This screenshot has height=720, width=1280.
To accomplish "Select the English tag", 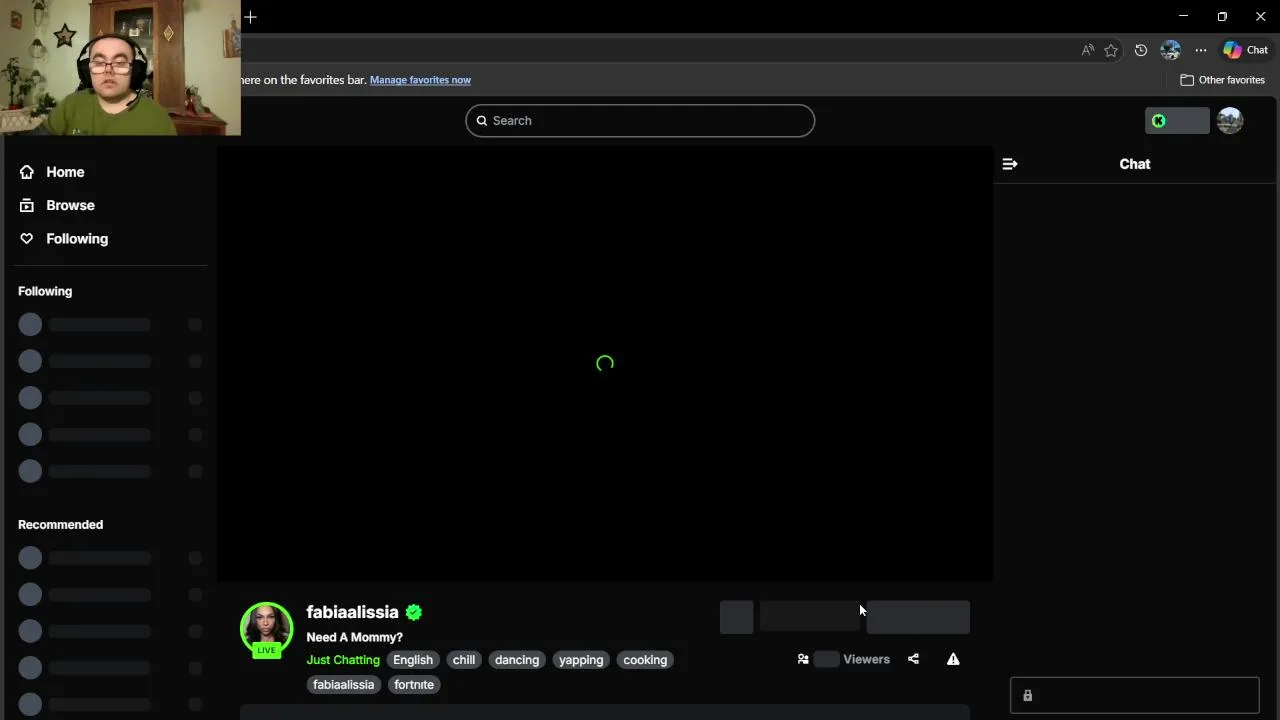I will click(413, 660).
